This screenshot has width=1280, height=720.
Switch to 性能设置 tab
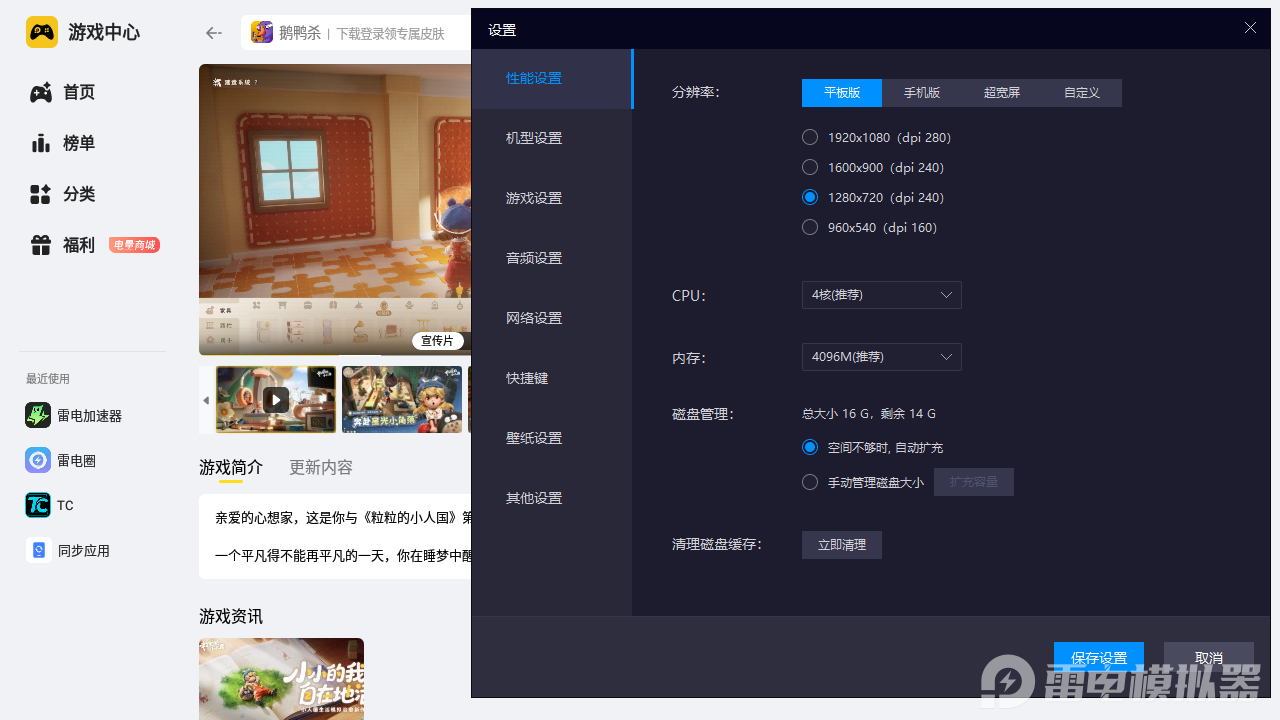pyautogui.click(x=552, y=78)
